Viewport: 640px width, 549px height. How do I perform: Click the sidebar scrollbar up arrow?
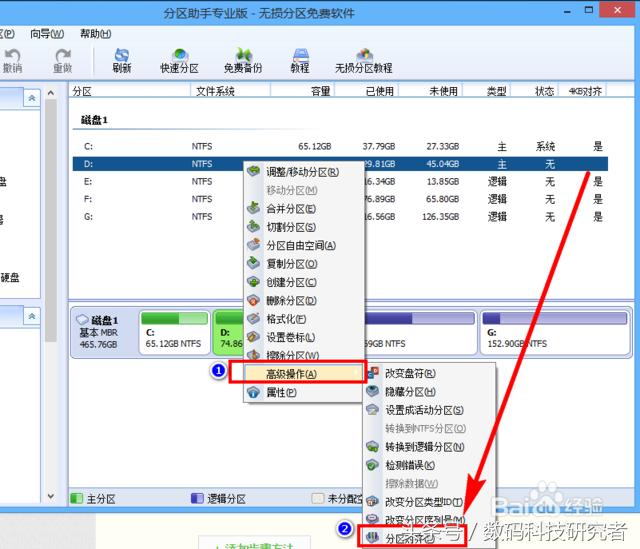tap(51, 93)
